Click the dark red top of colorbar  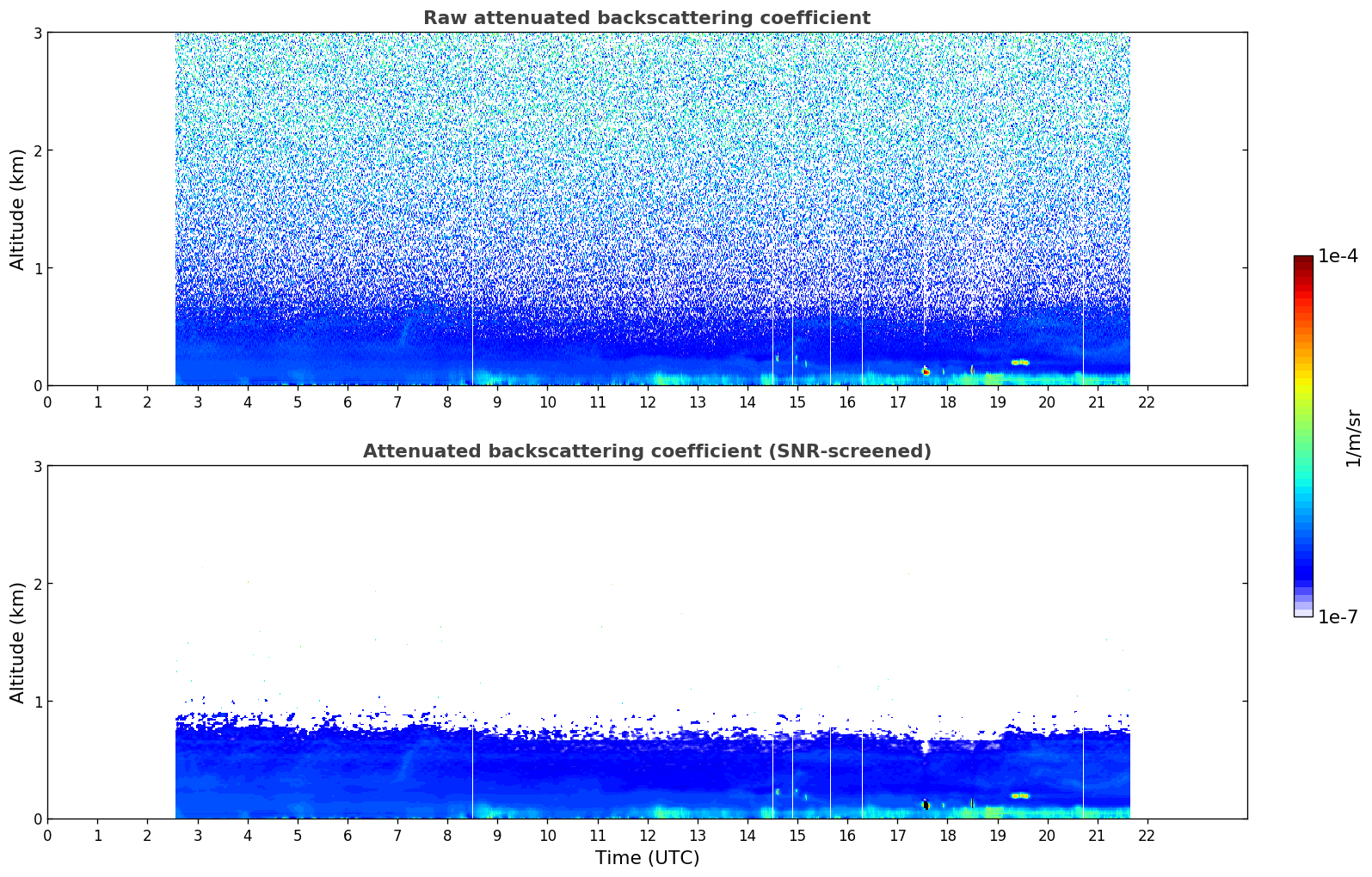click(1302, 260)
